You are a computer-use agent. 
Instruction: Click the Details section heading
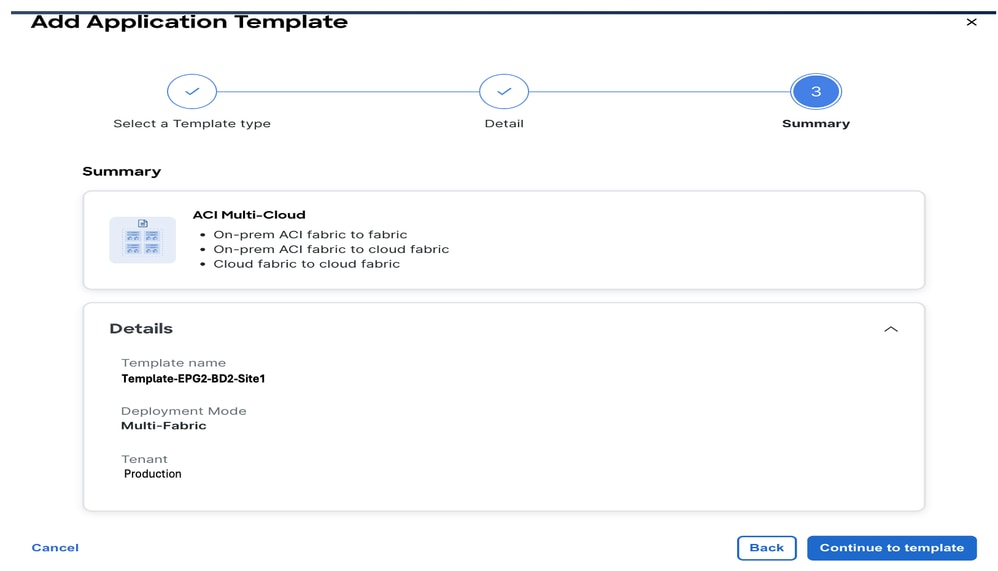point(141,328)
